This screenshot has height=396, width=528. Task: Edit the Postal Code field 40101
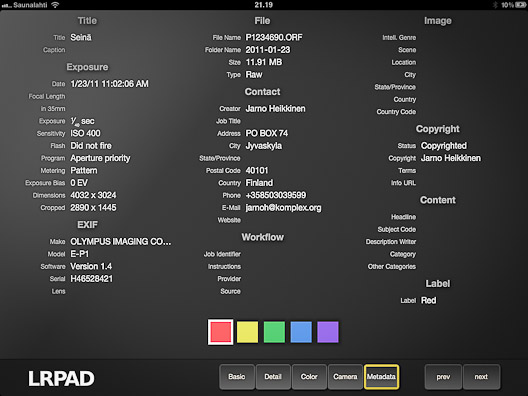[257, 171]
